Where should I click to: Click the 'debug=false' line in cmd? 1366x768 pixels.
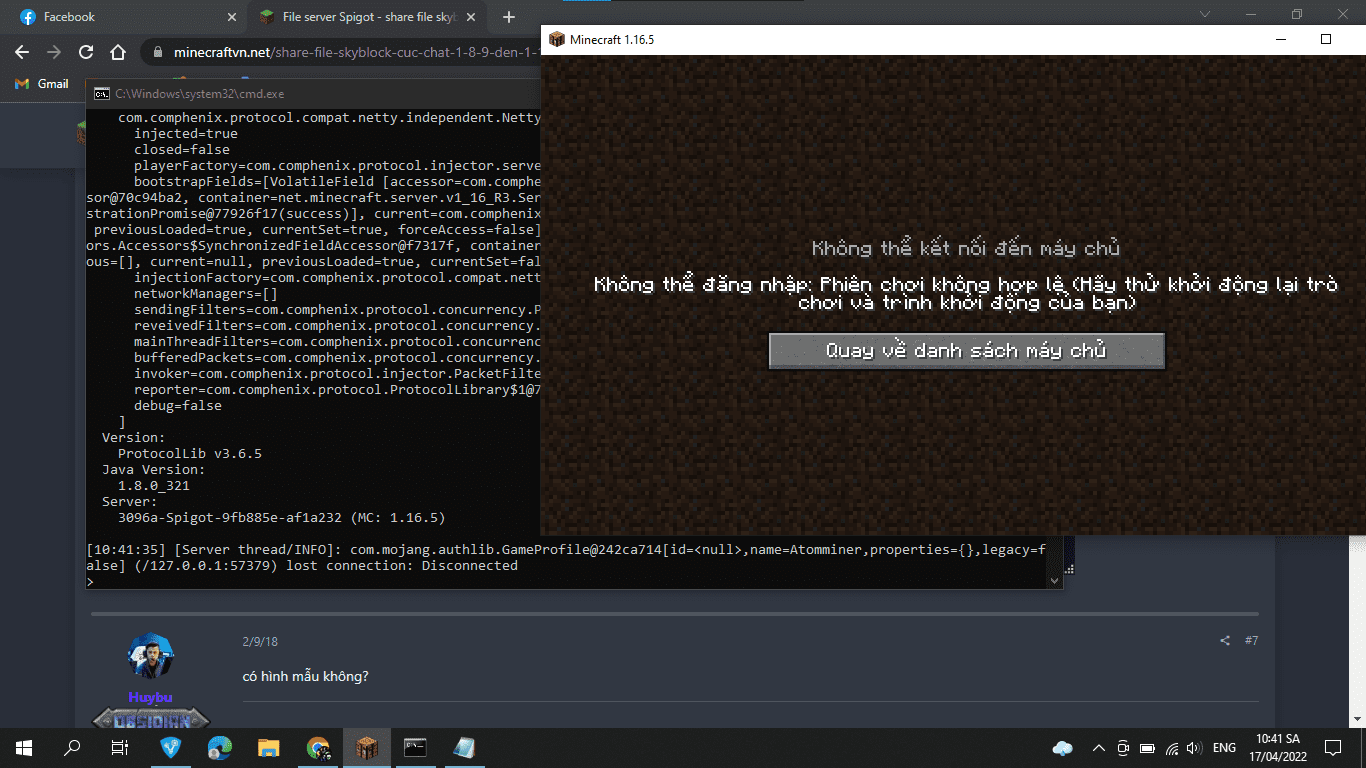pos(178,405)
